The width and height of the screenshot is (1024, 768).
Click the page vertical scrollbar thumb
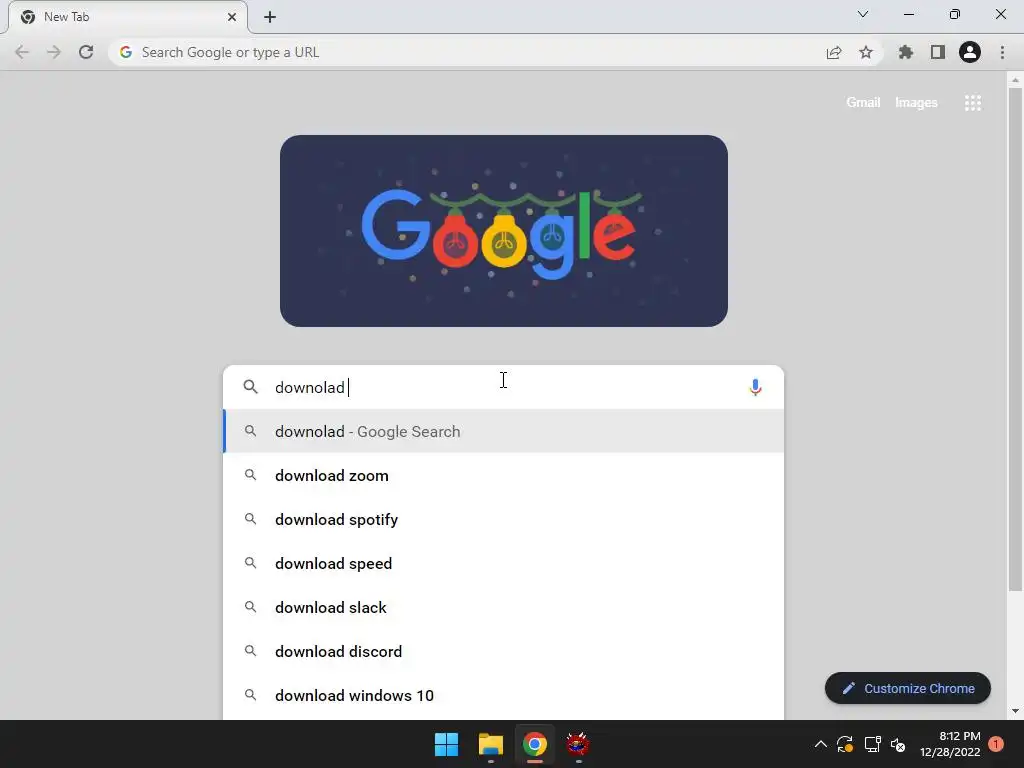click(1015, 340)
